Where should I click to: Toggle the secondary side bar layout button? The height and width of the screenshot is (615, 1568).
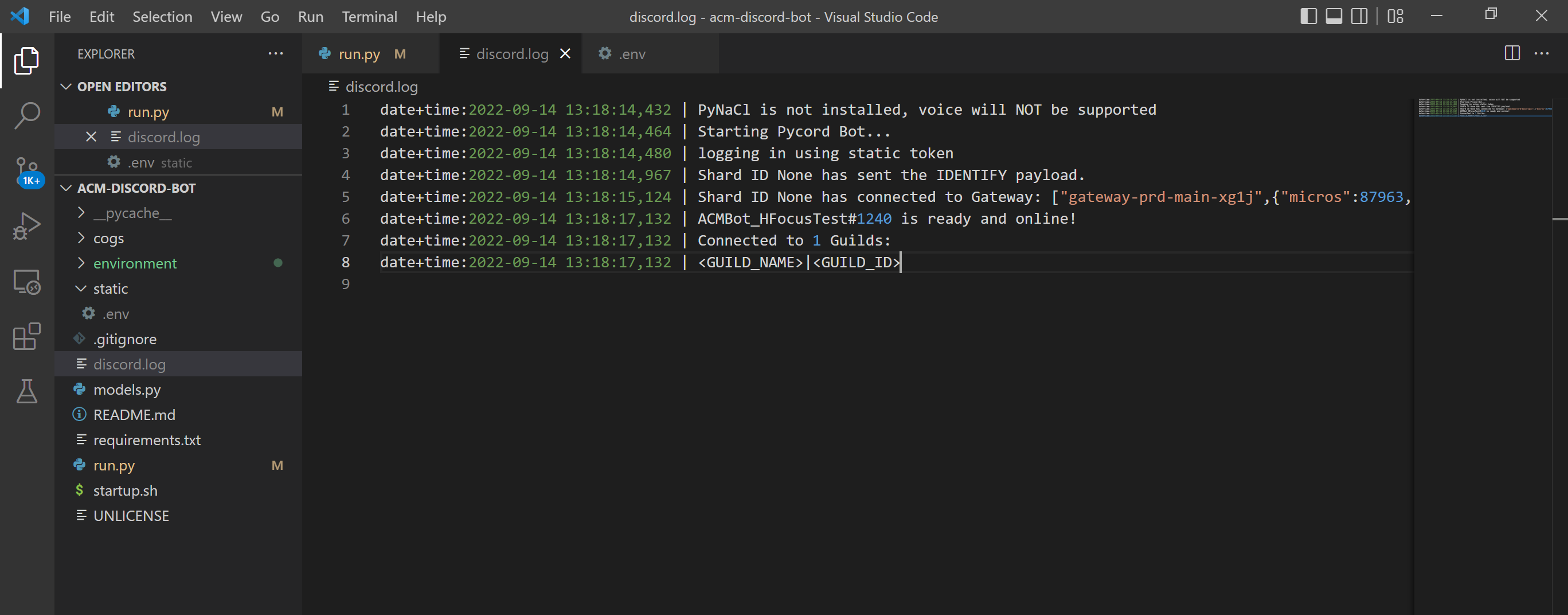[x=1359, y=17]
